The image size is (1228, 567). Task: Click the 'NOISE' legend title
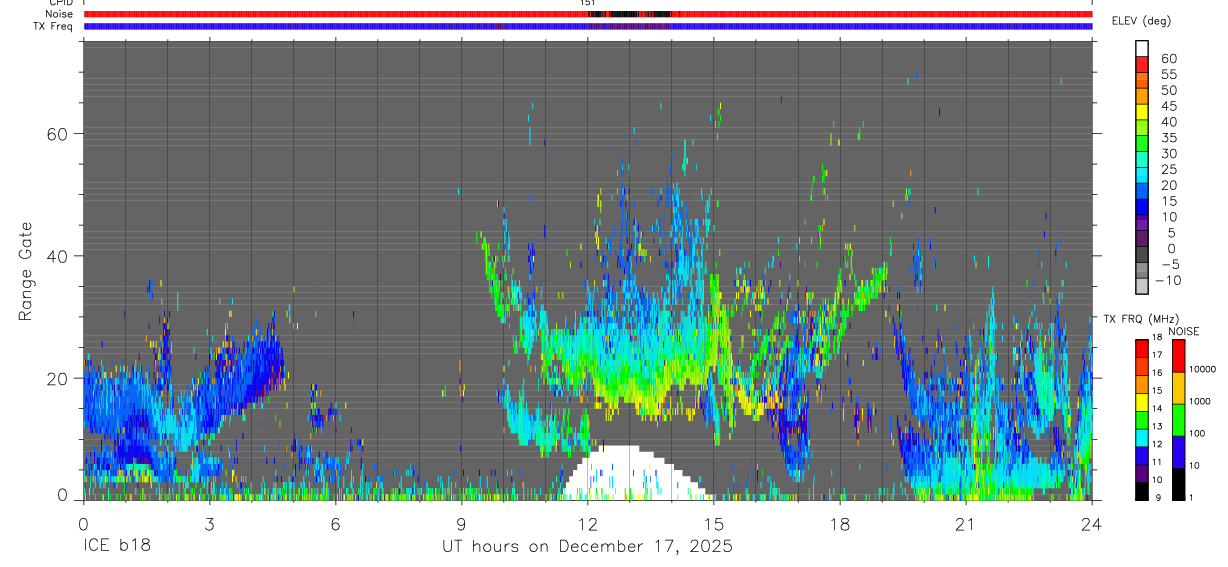click(x=1183, y=331)
